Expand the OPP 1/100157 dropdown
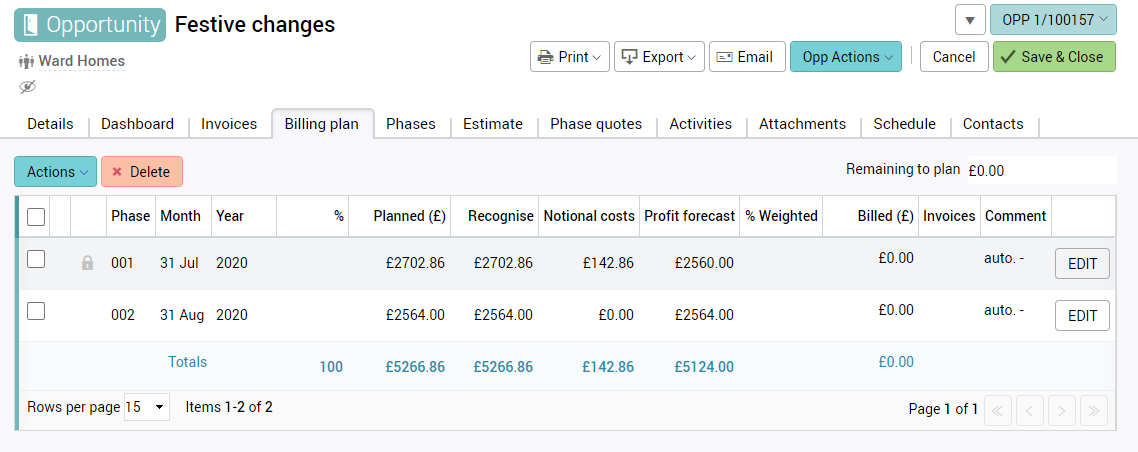Viewport: 1138px width, 452px height. pos(1052,19)
